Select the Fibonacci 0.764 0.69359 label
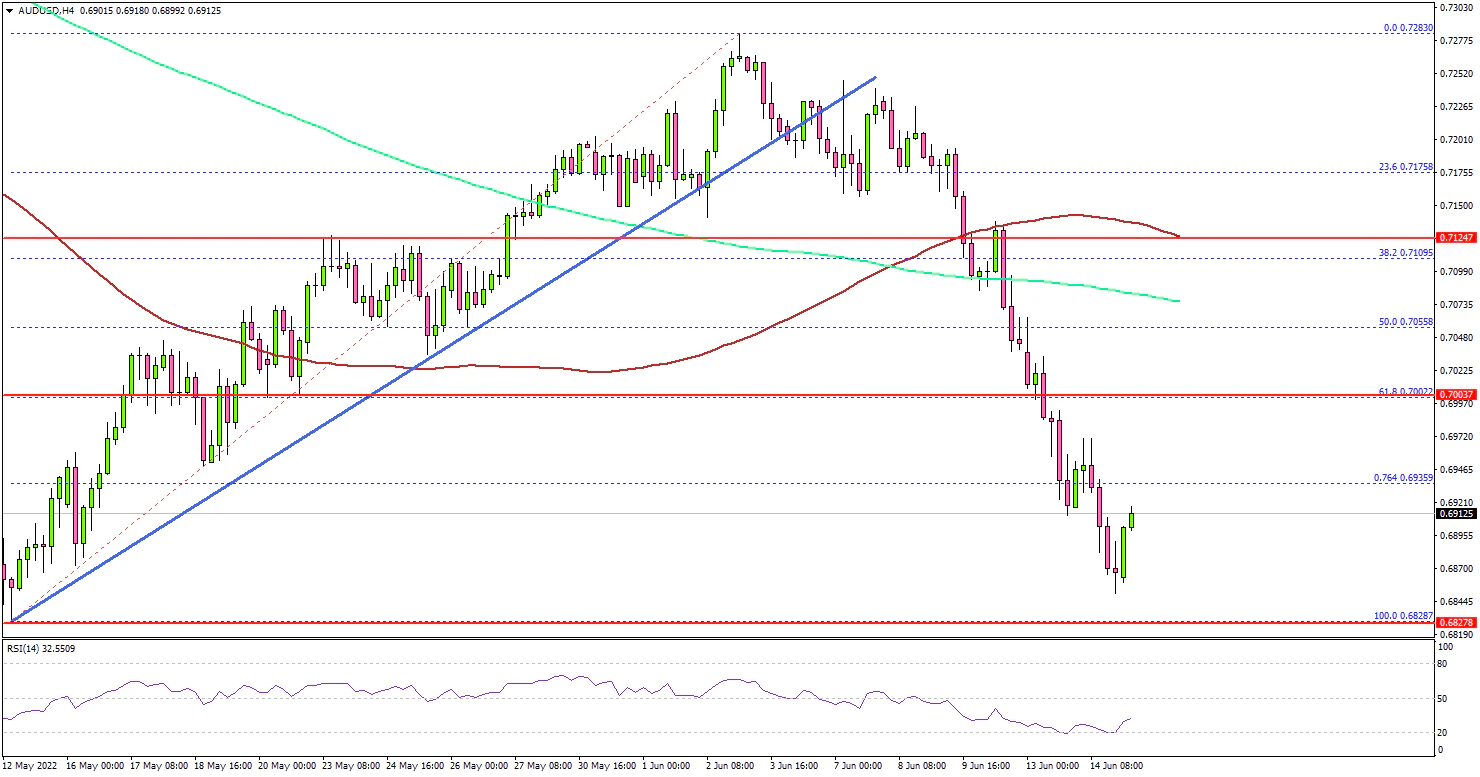This screenshot has width=1480, height=777. pos(1402,478)
